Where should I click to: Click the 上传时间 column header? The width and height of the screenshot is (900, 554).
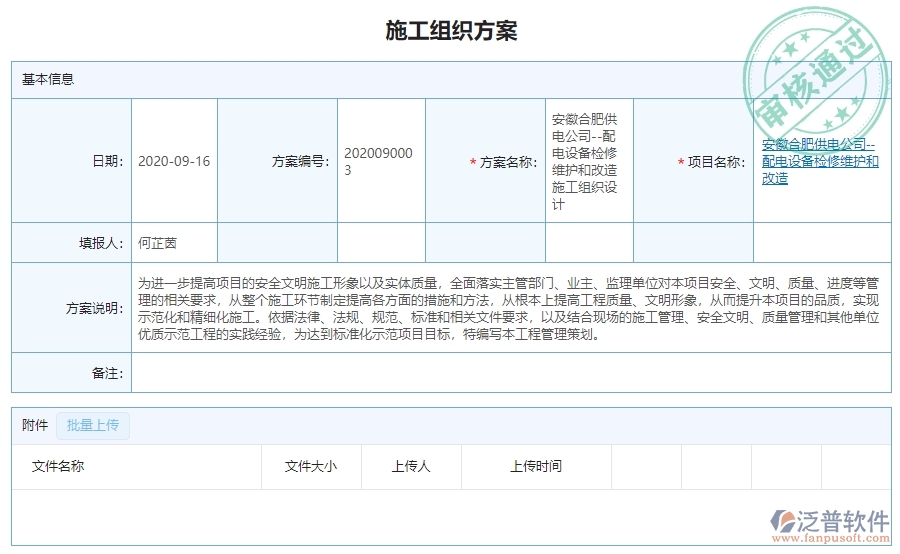[x=536, y=466]
